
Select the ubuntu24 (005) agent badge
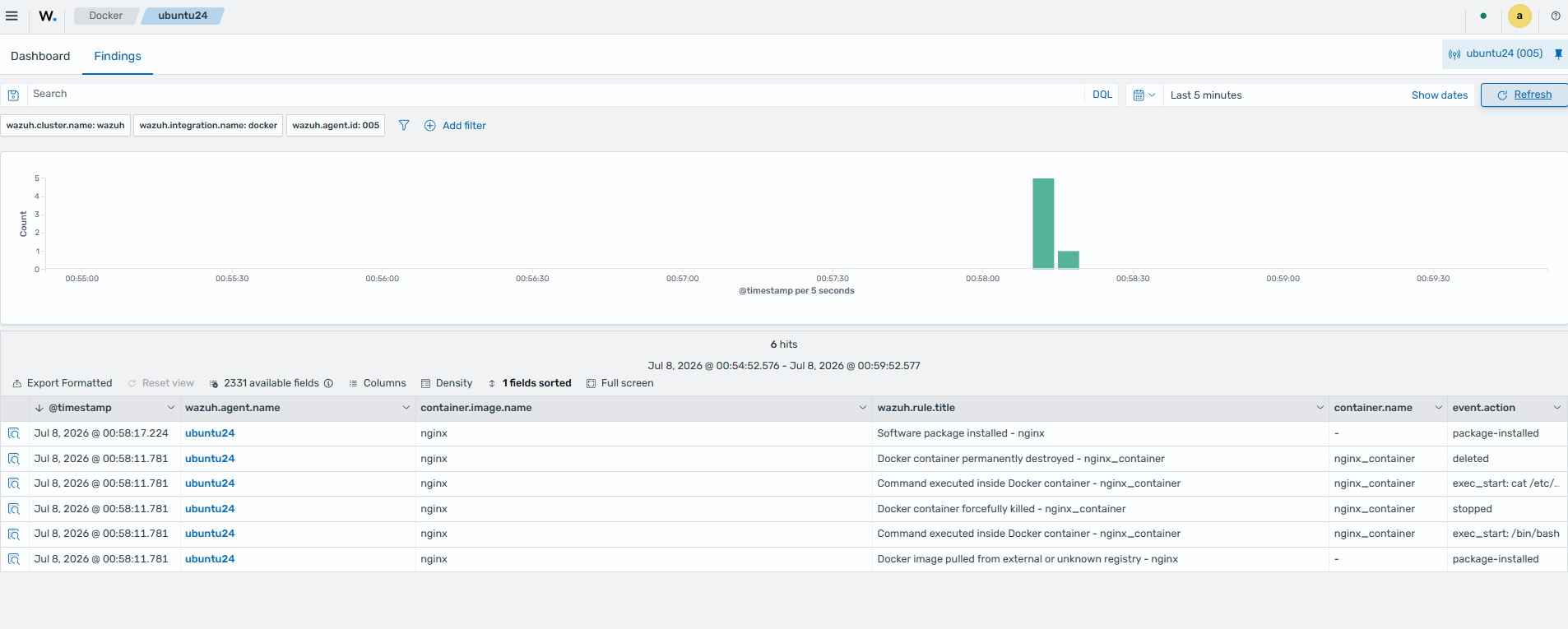pyautogui.click(x=1496, y=53)
